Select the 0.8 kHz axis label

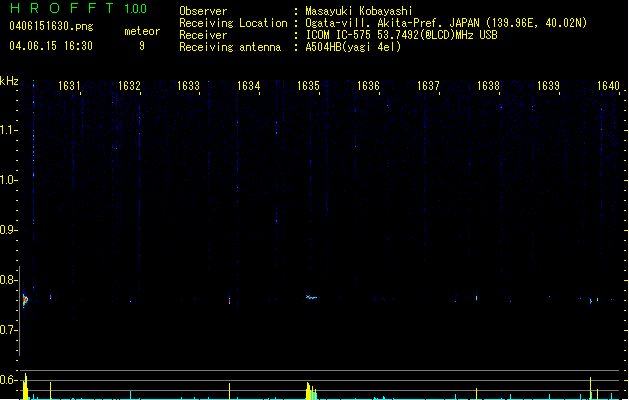8,280
